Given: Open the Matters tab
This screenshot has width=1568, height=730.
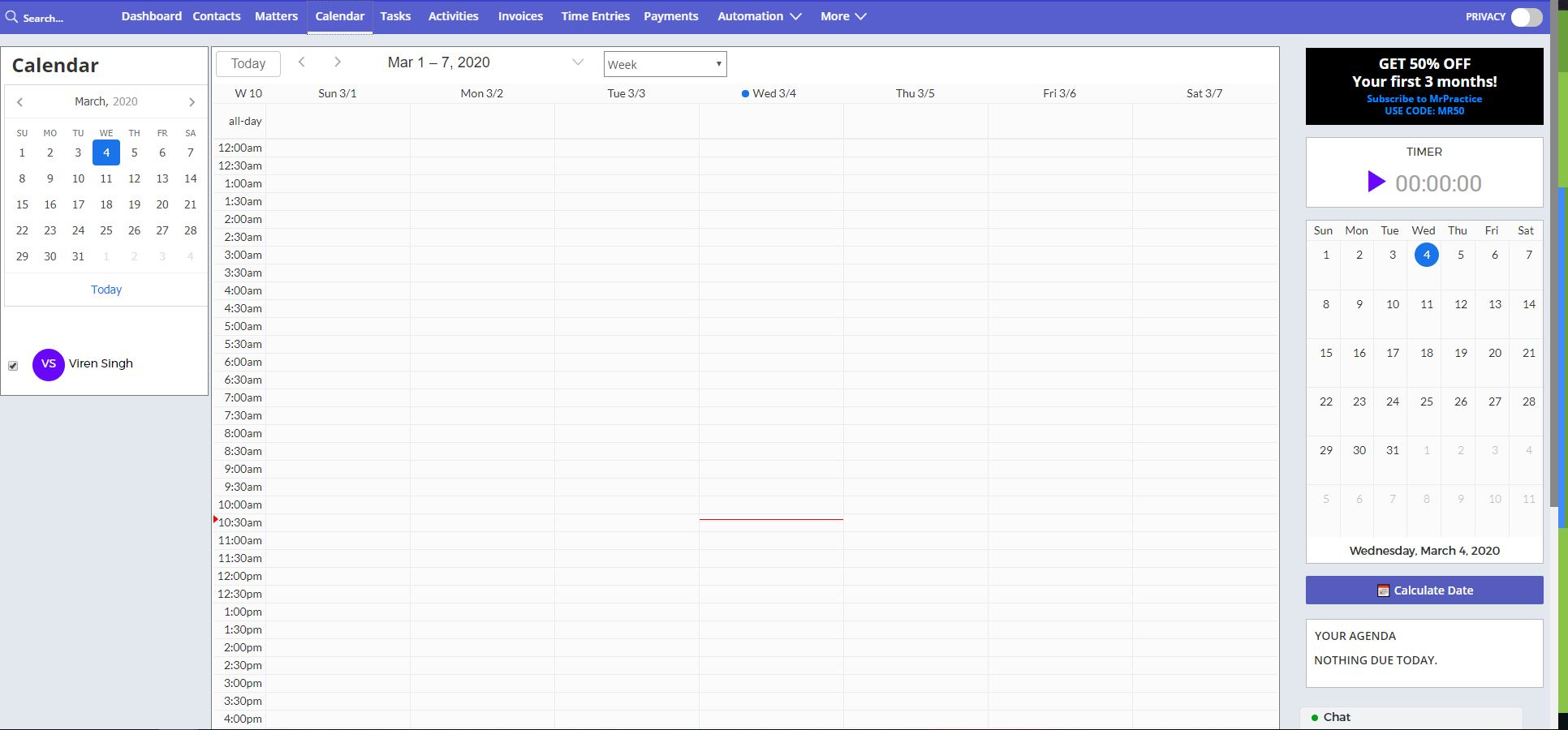Looking at the screenshot, I should [276, 16].
